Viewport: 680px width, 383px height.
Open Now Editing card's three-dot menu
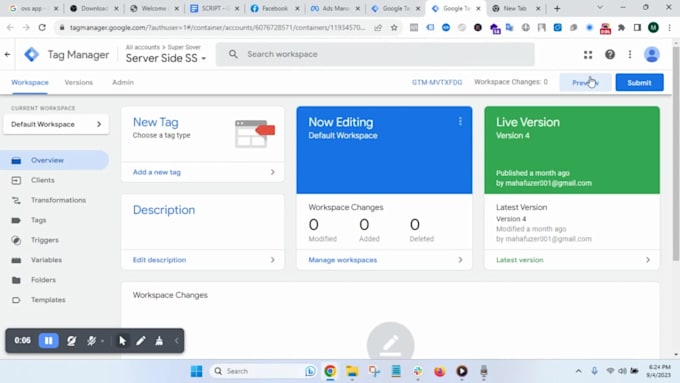point(460,122)
